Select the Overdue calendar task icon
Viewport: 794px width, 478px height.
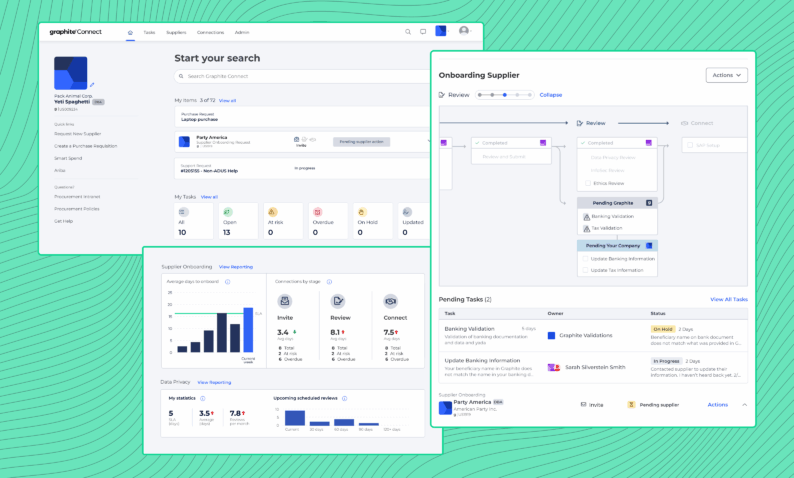point(317,212)
